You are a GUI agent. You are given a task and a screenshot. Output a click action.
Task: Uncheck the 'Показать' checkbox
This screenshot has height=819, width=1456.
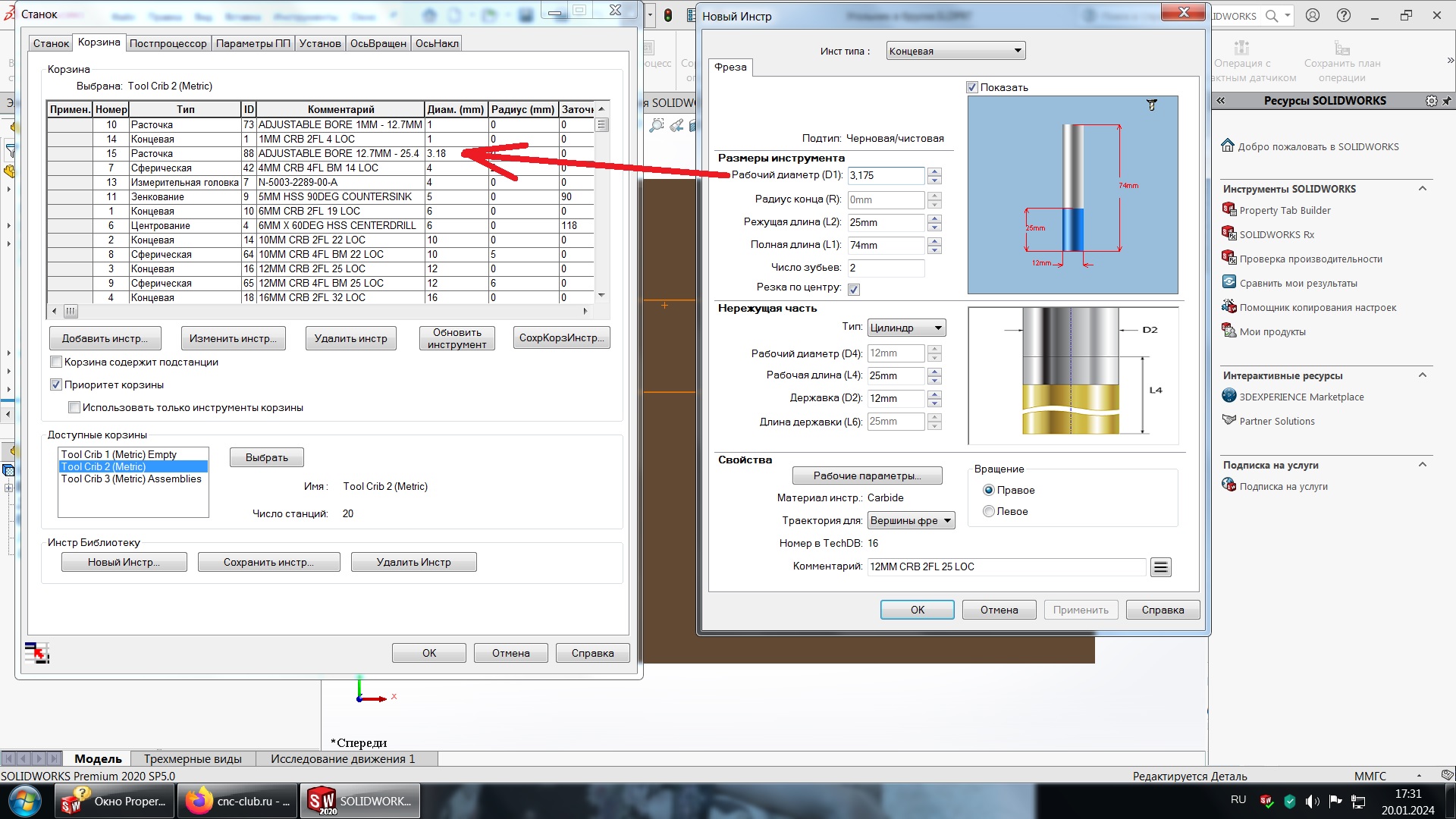[x=972, y=87]
